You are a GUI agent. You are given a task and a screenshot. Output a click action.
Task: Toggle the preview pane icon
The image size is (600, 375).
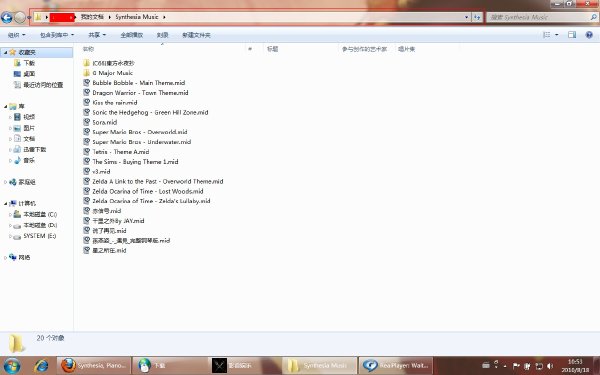572,35
